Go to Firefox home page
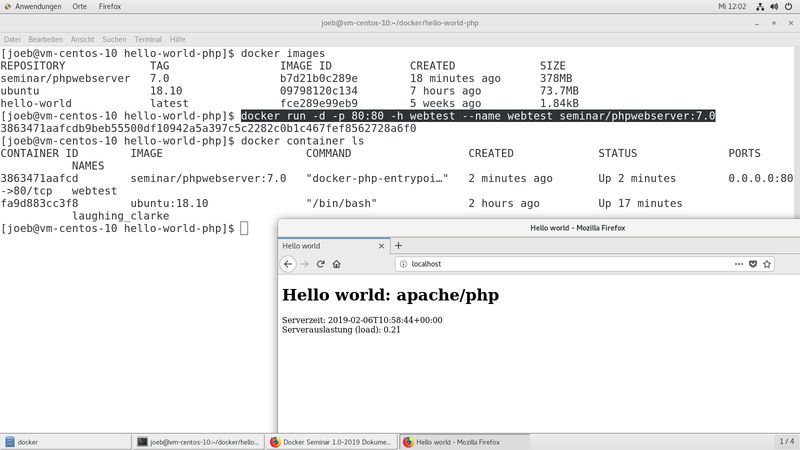 point(337,264)
